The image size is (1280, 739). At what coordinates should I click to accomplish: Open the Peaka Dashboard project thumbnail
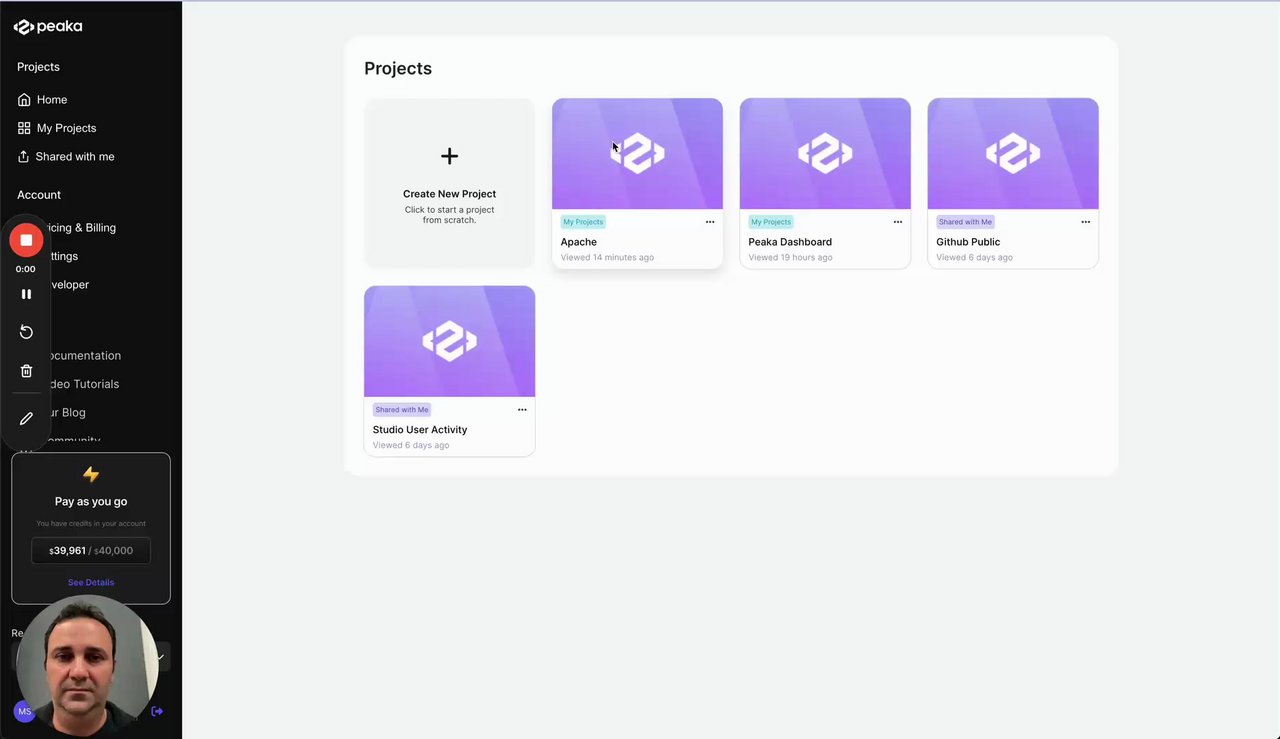[x=825, y=153]
